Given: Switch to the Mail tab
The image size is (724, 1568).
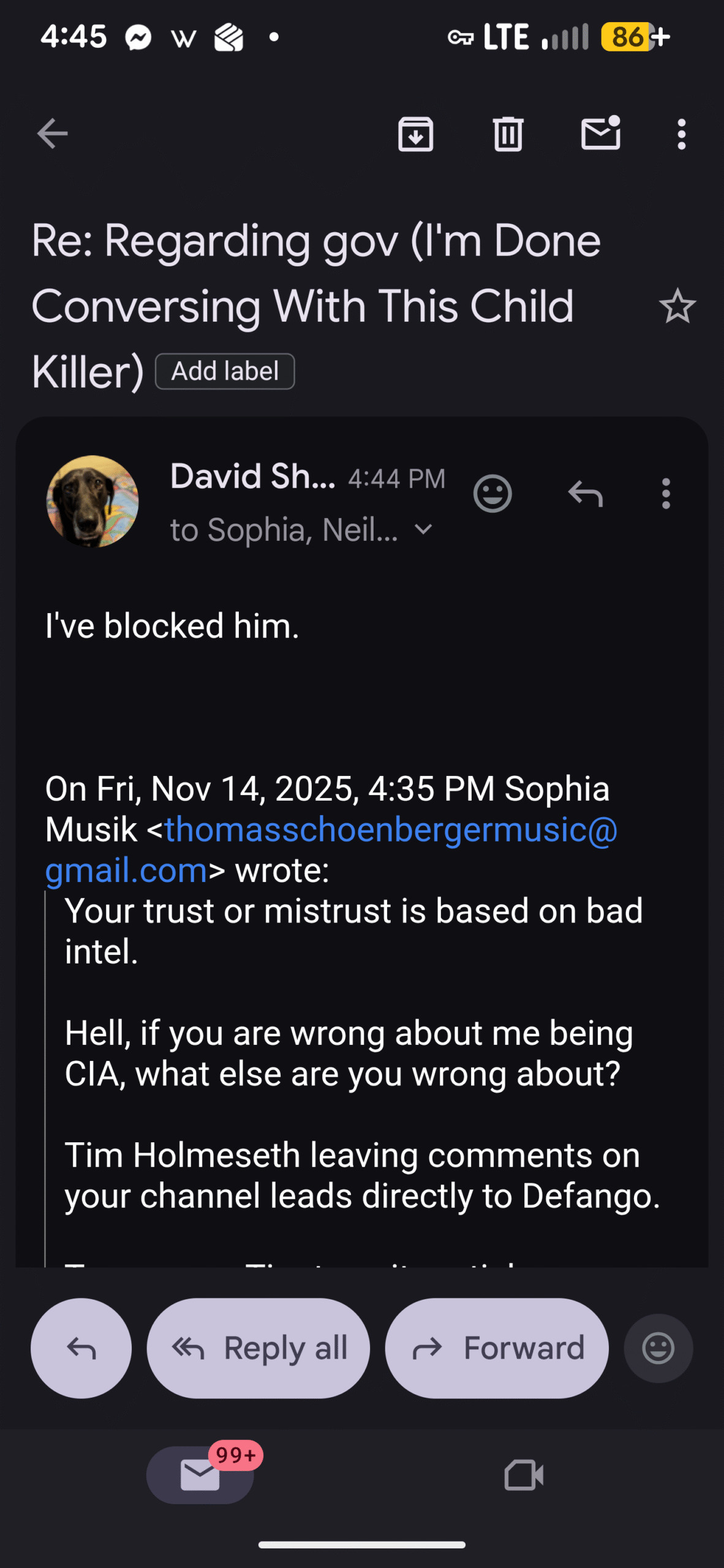Looking at the screenshot, I should [x=200, y=1475].
